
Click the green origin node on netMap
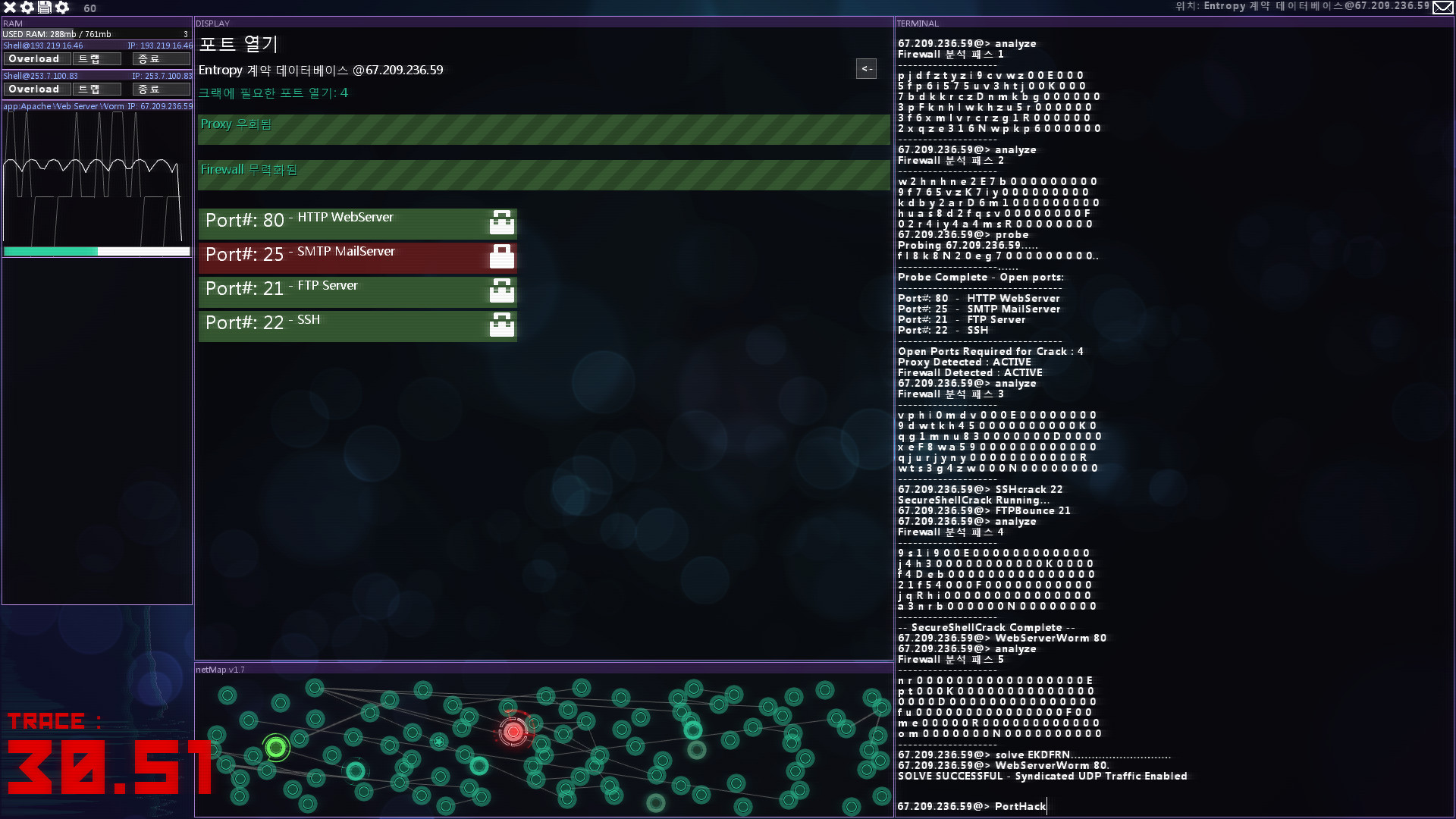pyautogui.click(x=277, y=747)
